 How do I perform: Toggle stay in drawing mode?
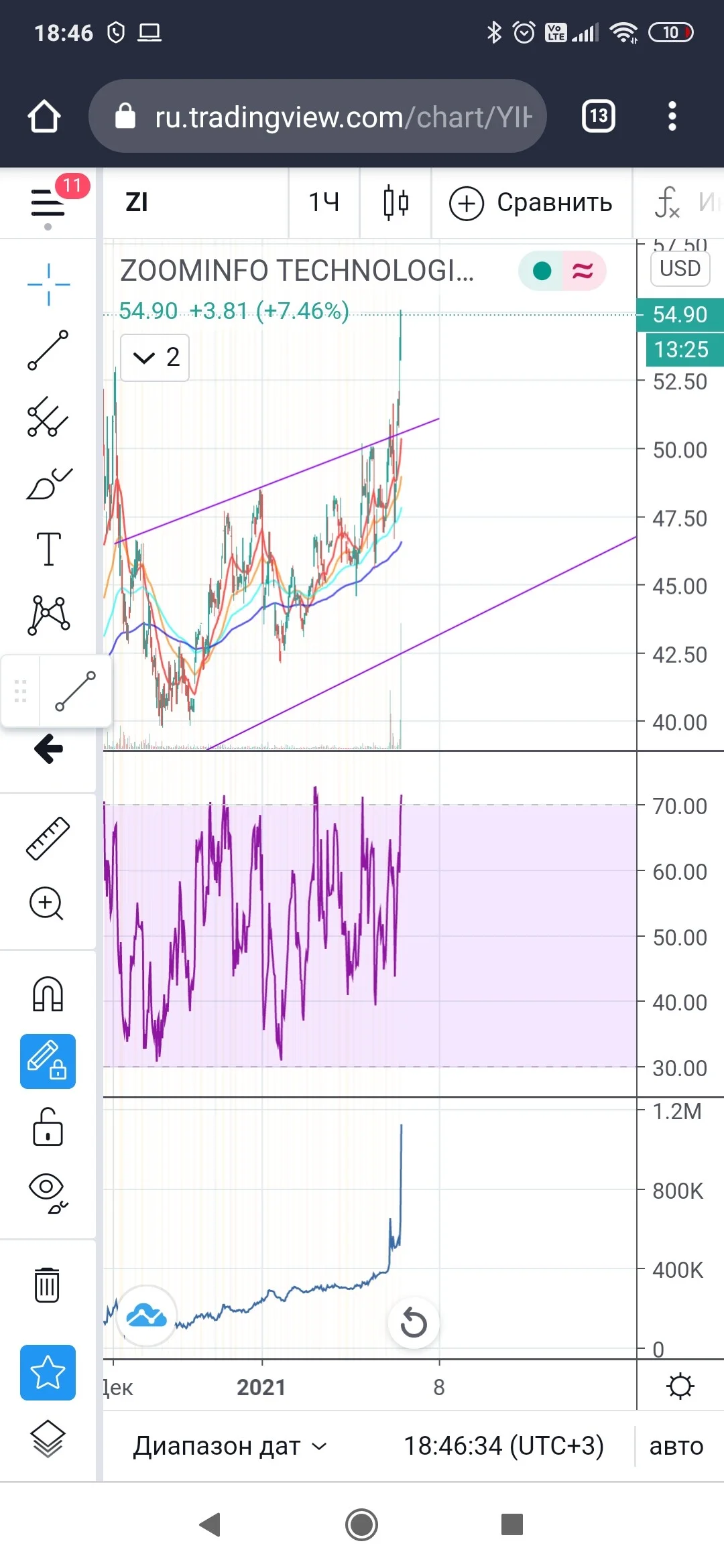click(x=48, y=1061)
